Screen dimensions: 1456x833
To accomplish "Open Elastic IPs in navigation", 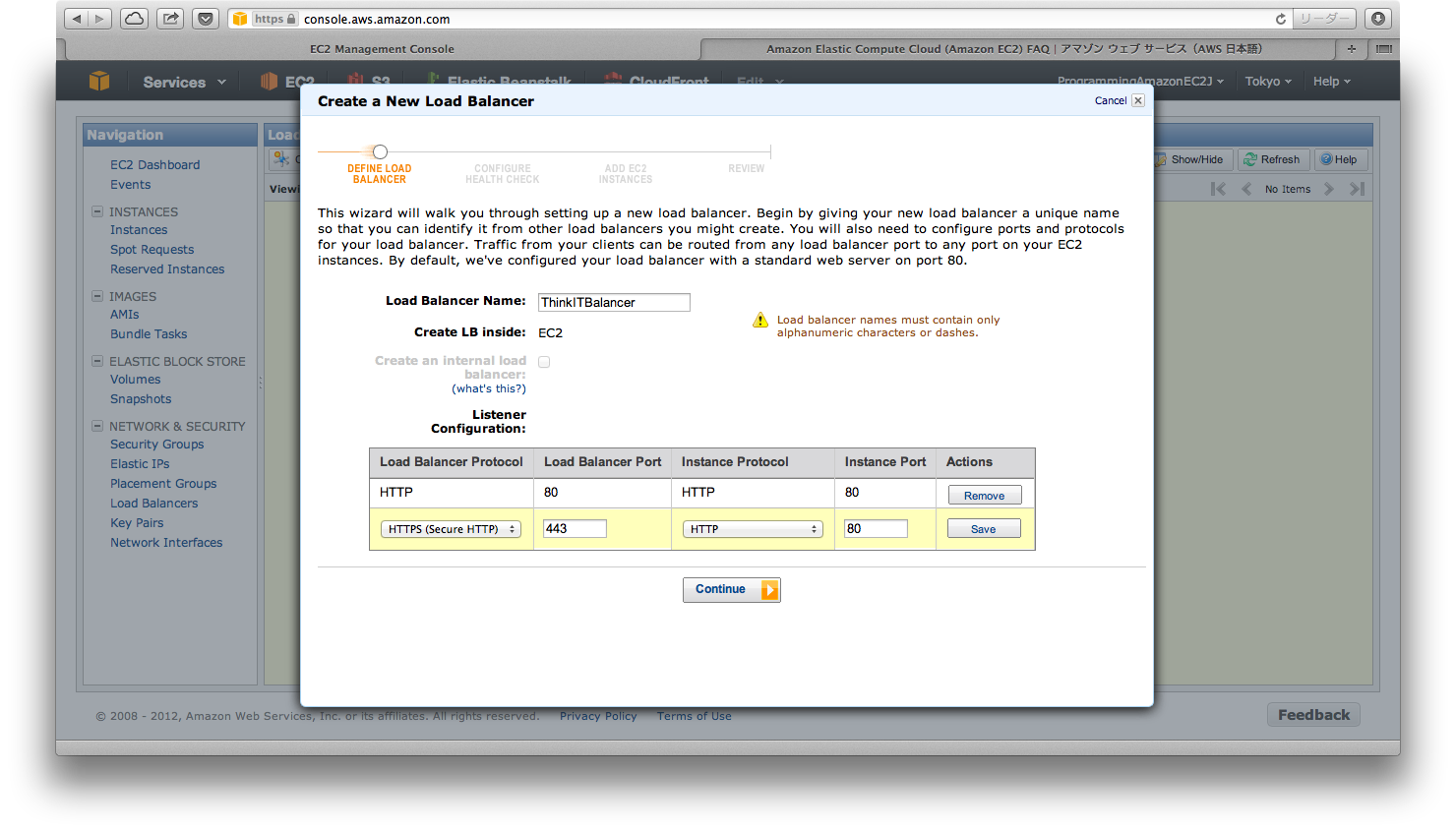I will 140,464.
